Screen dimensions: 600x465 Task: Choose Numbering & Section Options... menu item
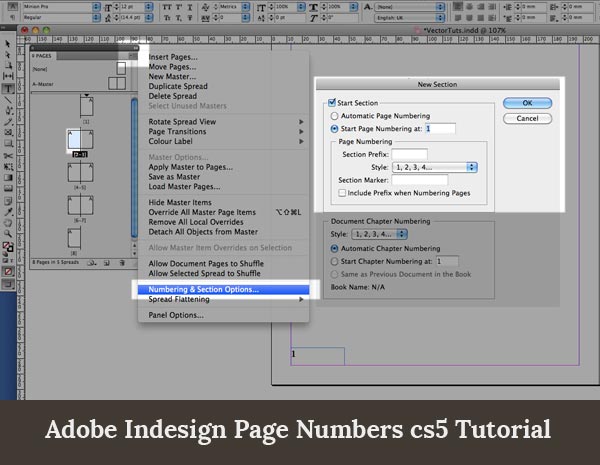tap(223, 289)
